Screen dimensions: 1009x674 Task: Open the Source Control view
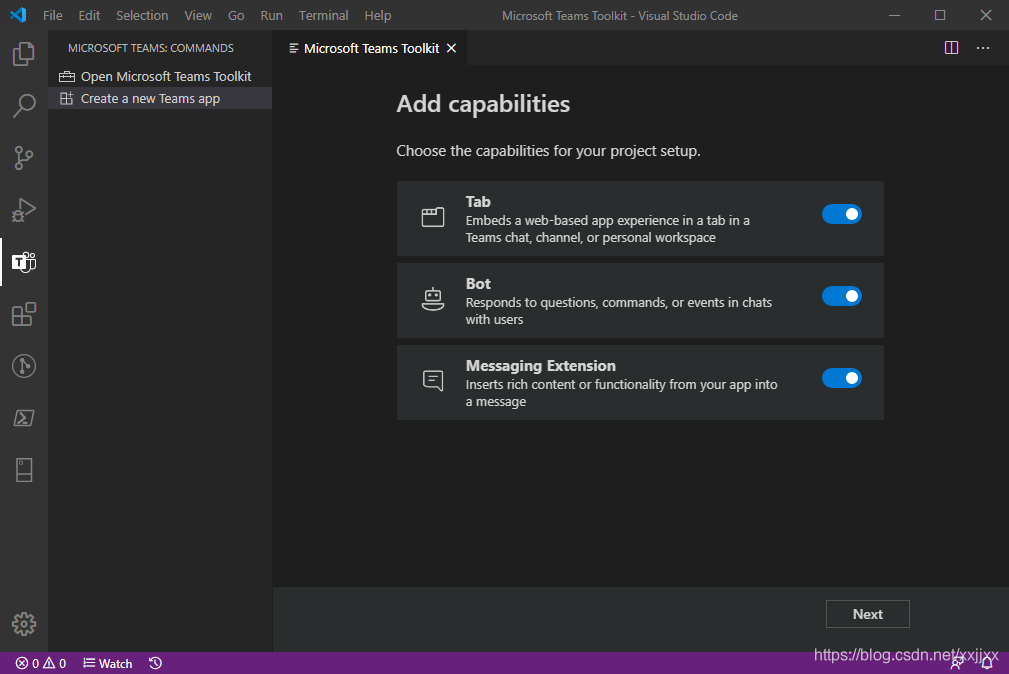(x=24, y=158)
